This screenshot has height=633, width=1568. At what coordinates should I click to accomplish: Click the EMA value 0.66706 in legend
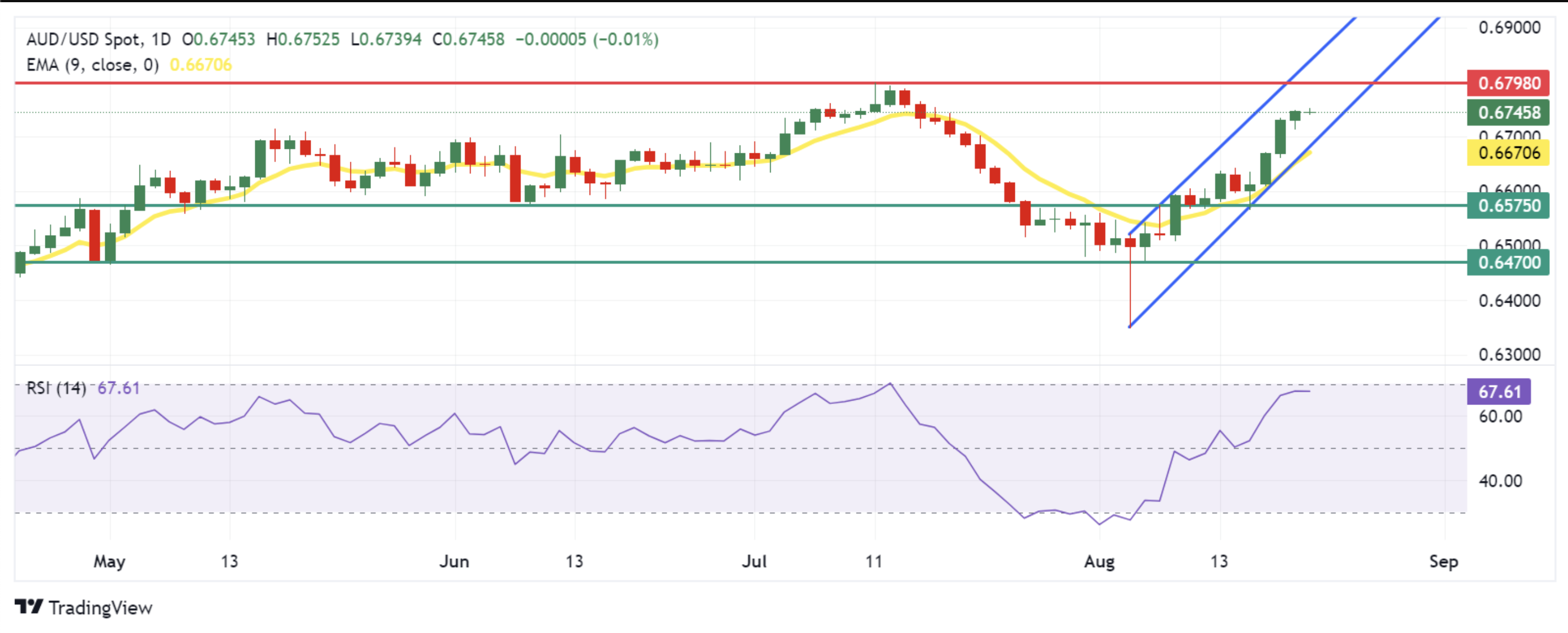[201, 64]
